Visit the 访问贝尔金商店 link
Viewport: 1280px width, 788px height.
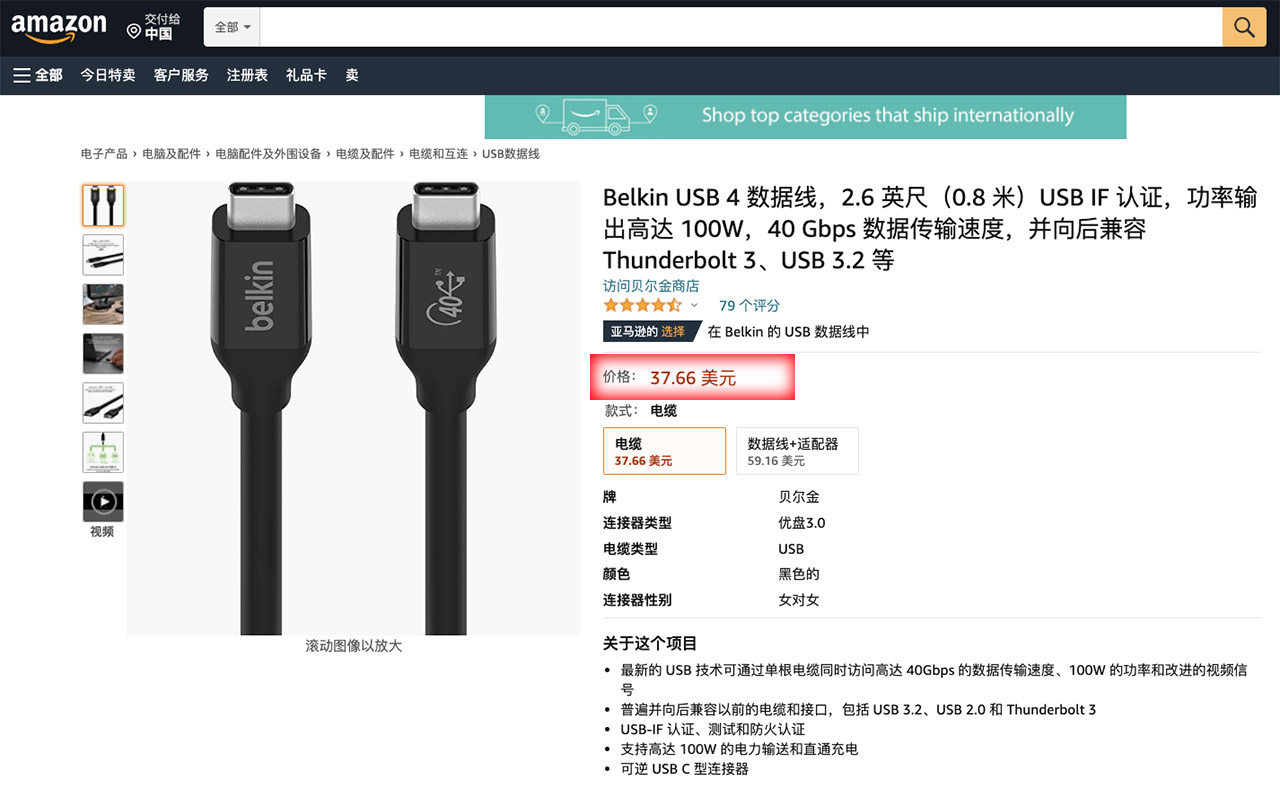click(651, 286)
